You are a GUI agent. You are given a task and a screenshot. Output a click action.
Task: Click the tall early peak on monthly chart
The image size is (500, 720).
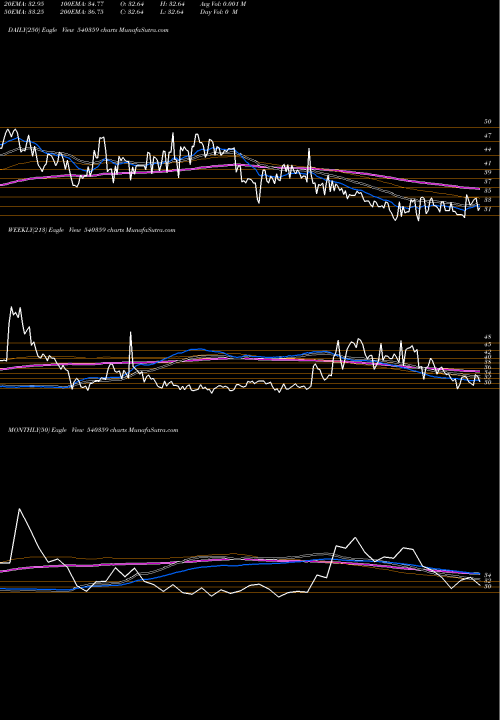[x=19, y=509]
